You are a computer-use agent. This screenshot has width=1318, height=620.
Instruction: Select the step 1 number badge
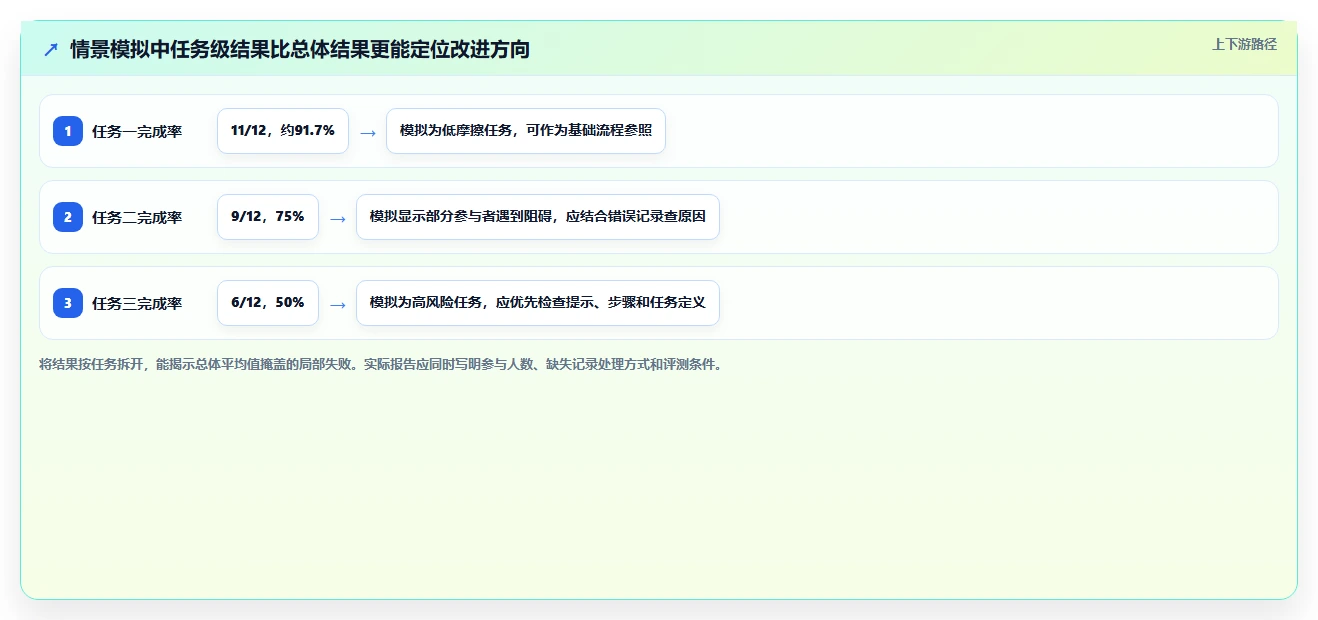tap(68, 131)
